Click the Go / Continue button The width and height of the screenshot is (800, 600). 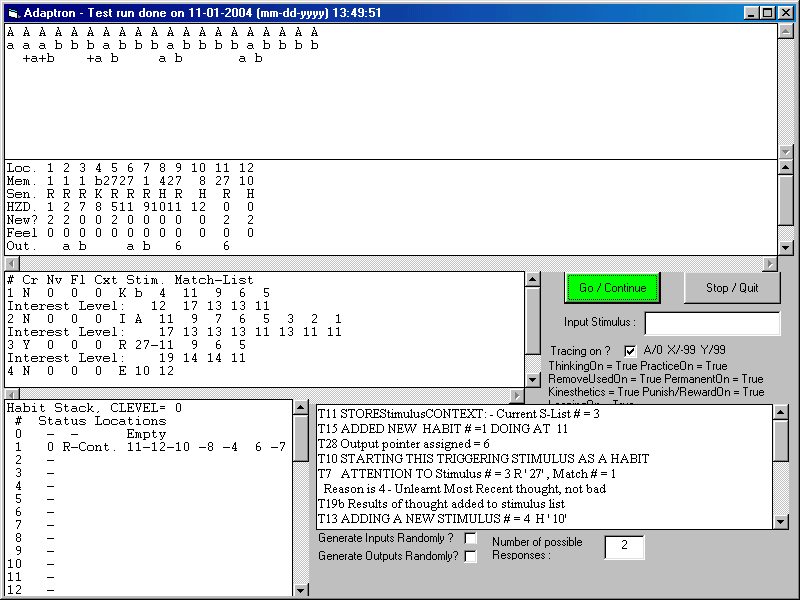coord(612,288)
